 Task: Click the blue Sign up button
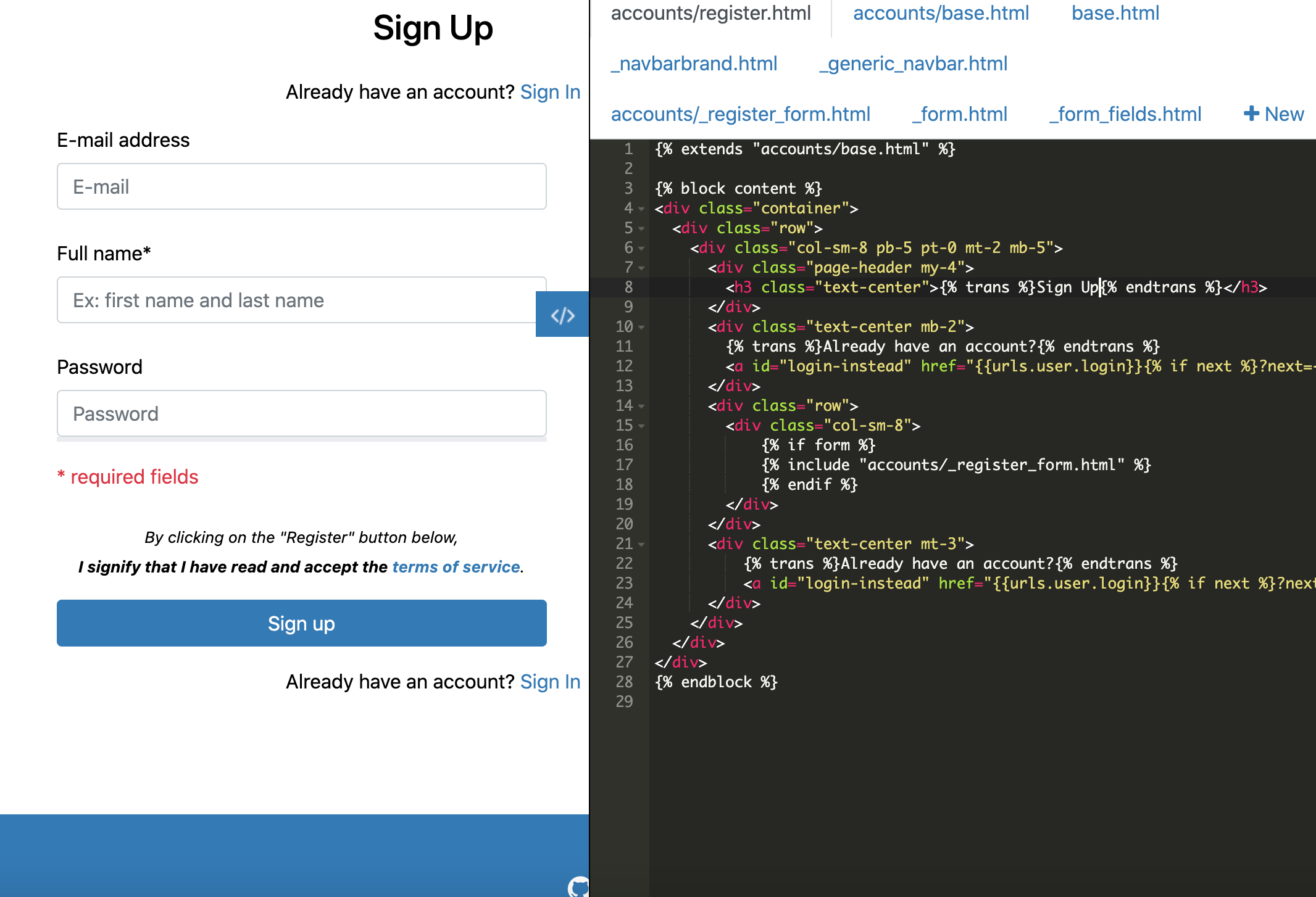302,623
